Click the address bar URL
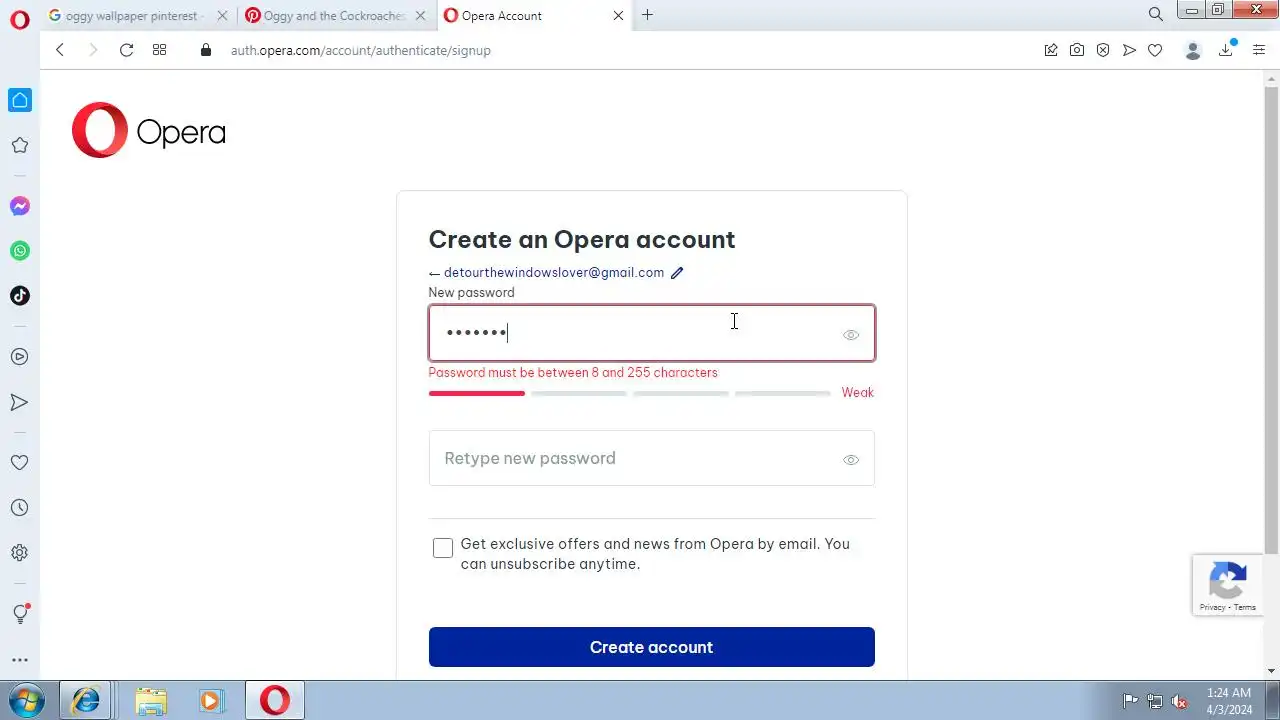Image resolution: width=1280 pixels, height=720 pixels. pos(361,50)
